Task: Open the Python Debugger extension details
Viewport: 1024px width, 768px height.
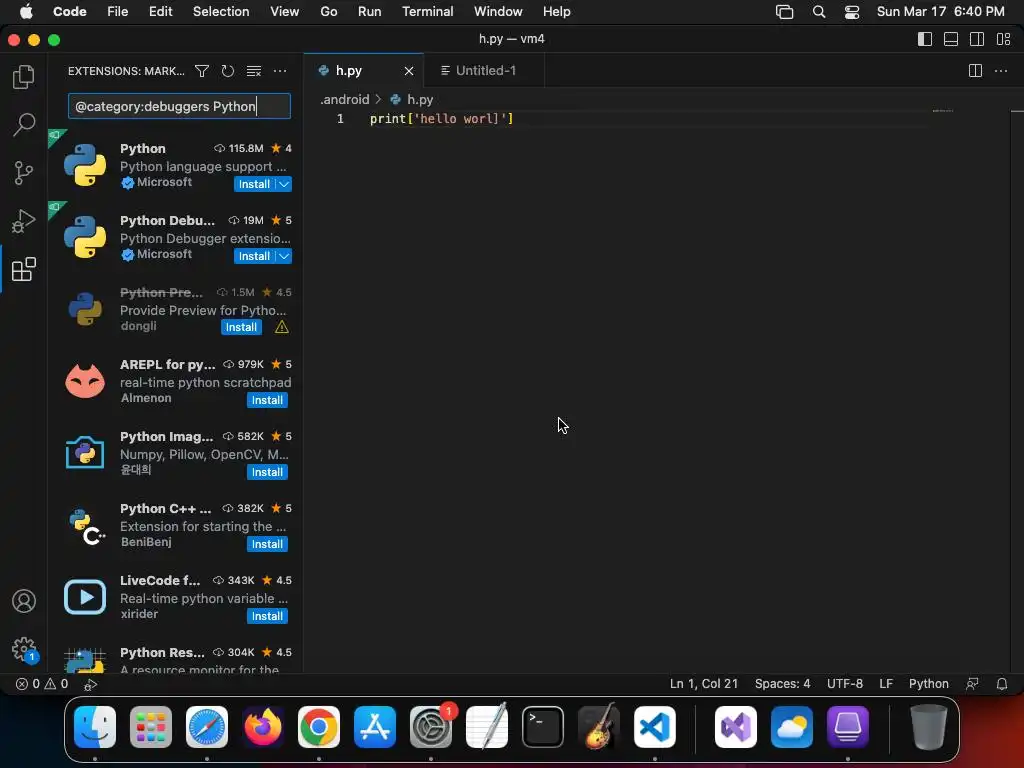Action: pyautogui.click(x=175, y=238)
